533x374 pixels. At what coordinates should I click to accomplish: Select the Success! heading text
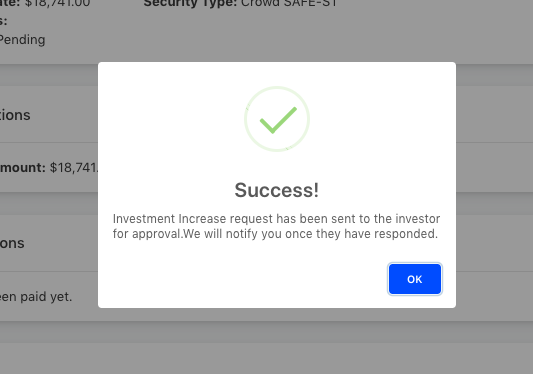coord(277,190)
